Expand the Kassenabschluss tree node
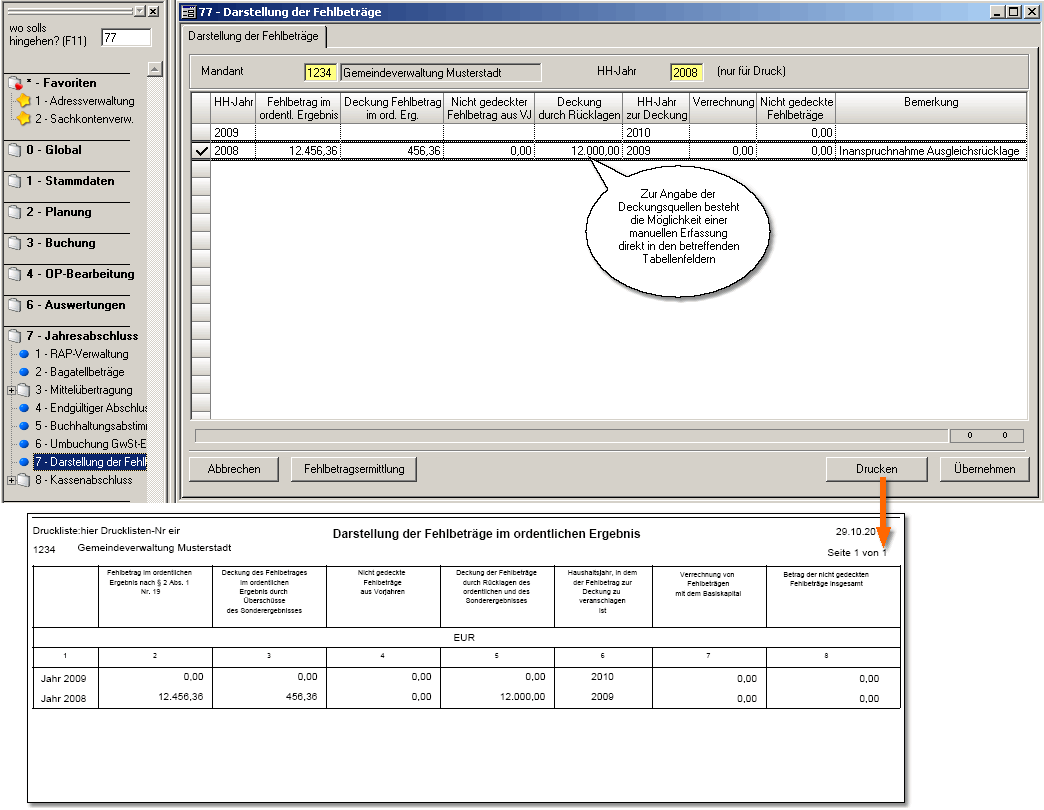This screenshot has width=1044, height=810. (11, 480)
